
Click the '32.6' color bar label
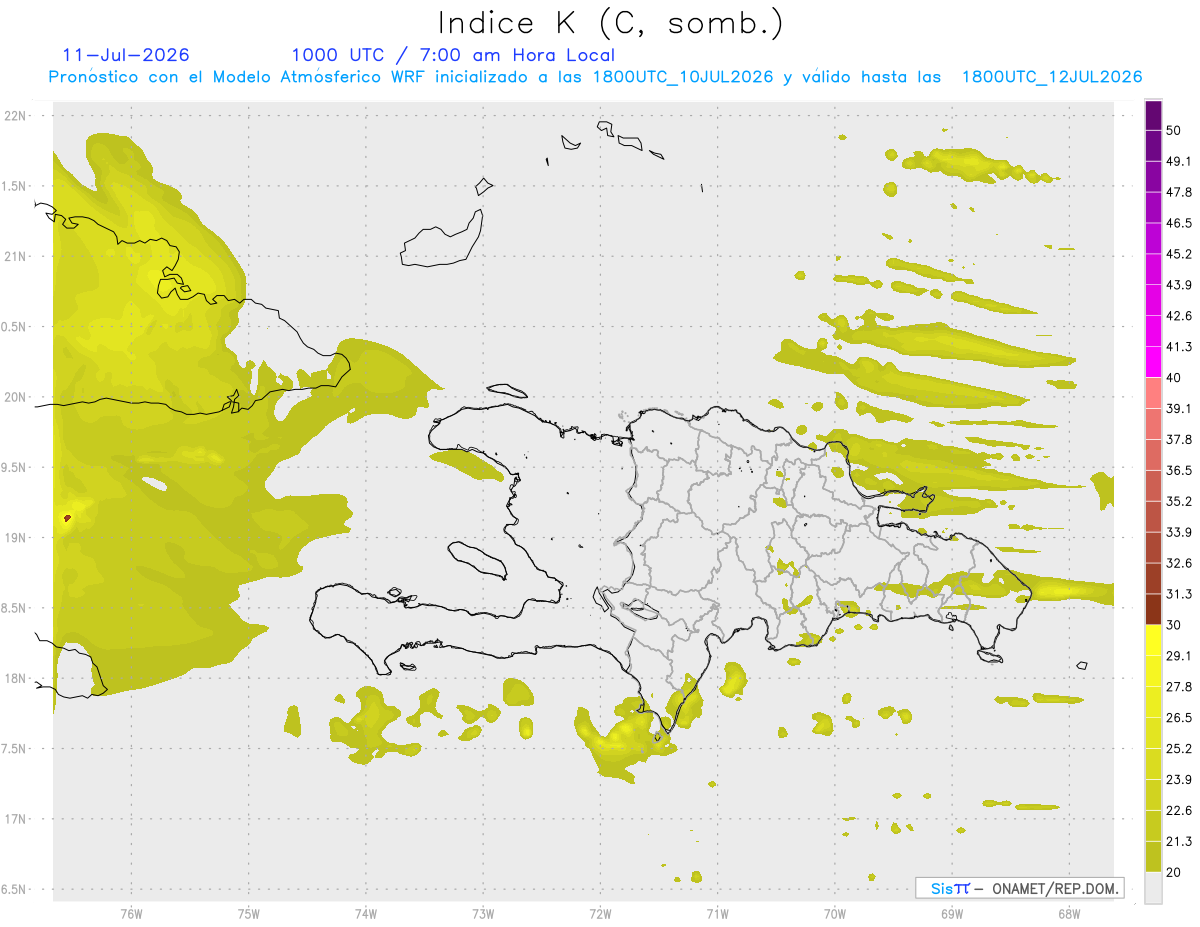click(x=1179, y=563)
